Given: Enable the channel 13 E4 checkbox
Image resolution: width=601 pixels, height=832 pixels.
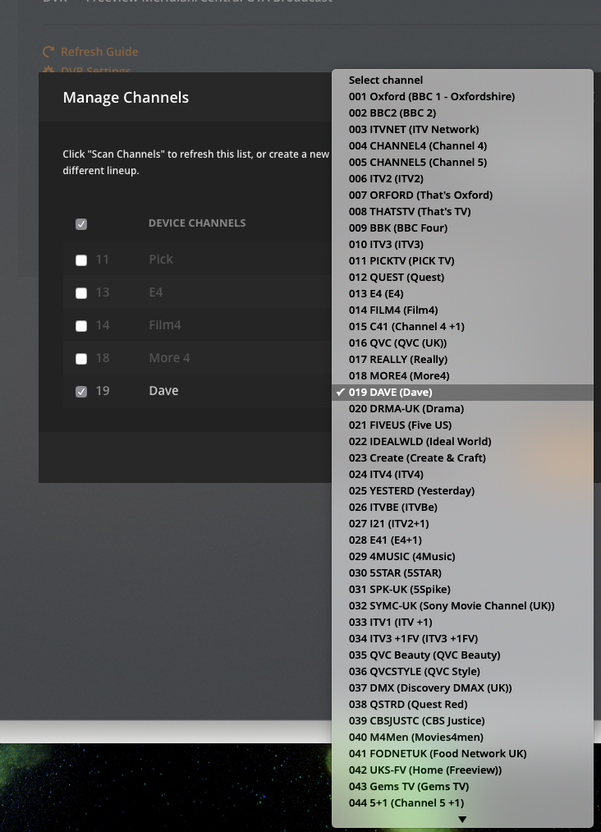Looking at the screenshot, I should point(81,293).
